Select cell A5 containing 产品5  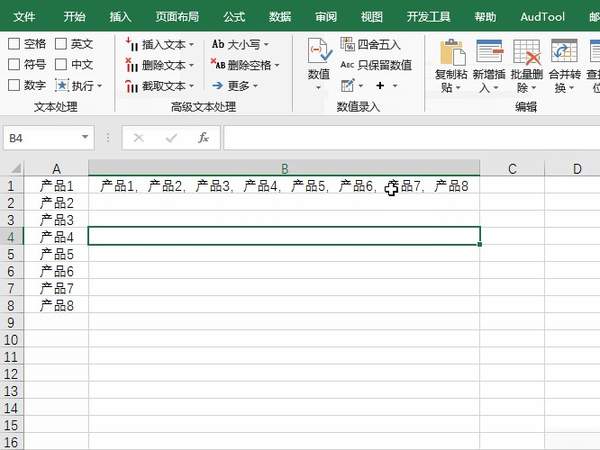pyautogui.click(x=57, y=254)
